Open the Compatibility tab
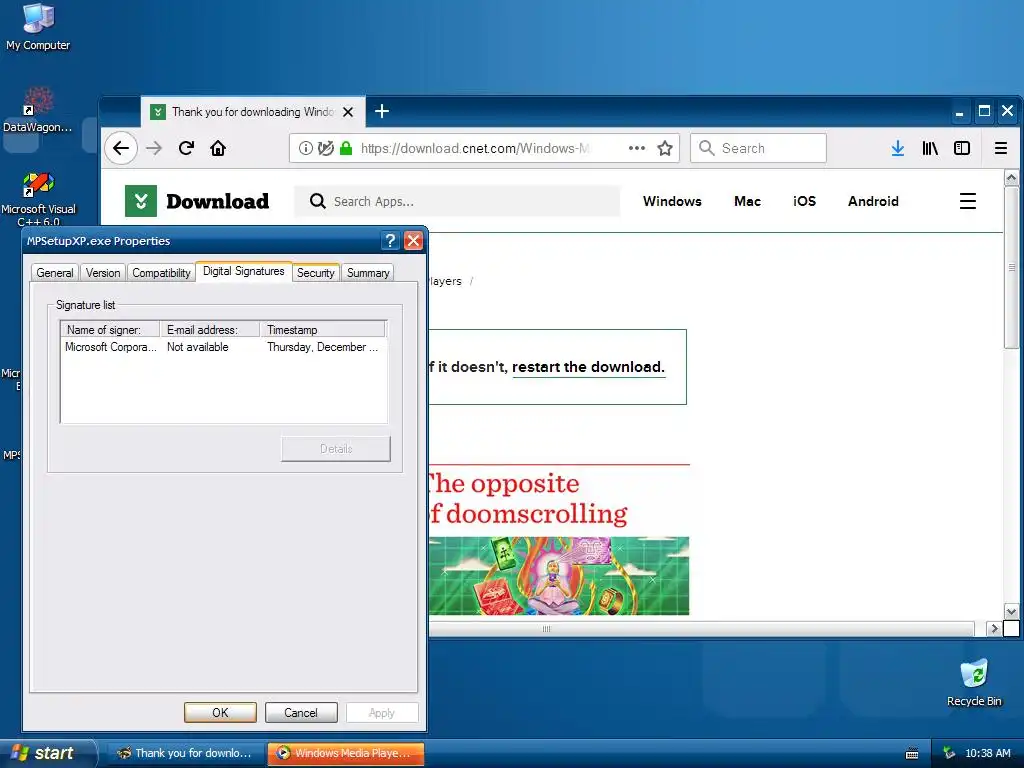The width and height of the screenshot is (1024, 768). coord(161,273)
